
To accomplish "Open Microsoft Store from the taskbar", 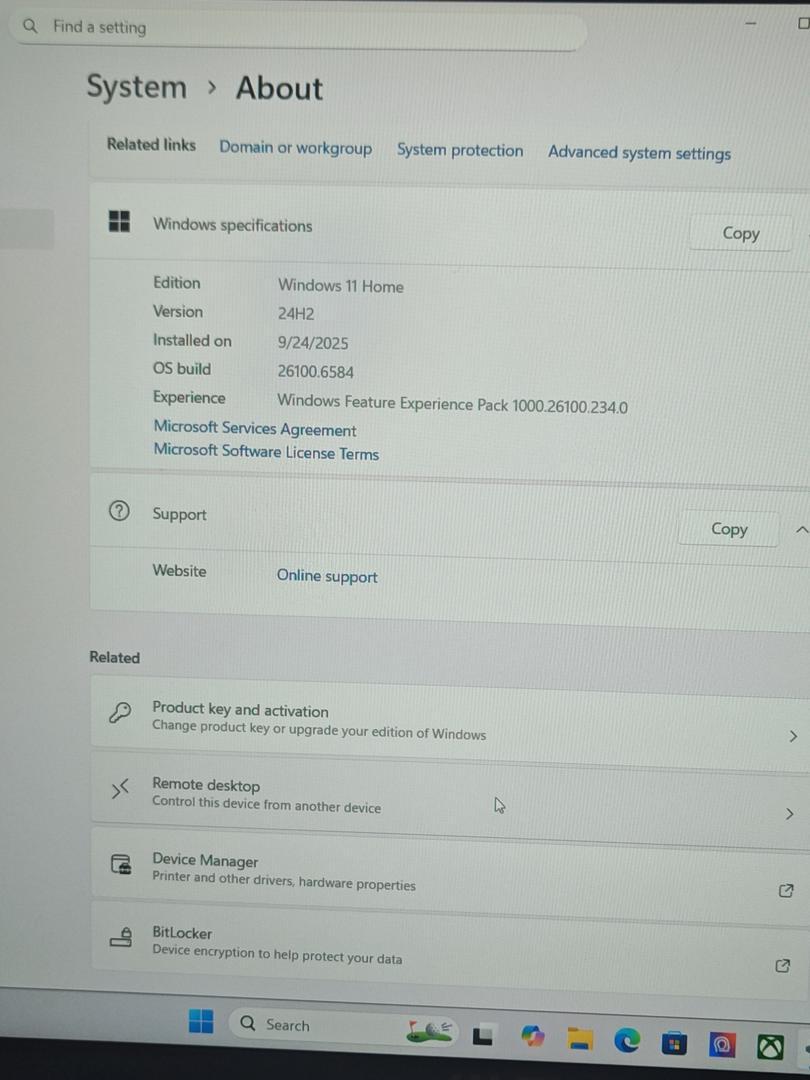I will (x=674, y=1043).
